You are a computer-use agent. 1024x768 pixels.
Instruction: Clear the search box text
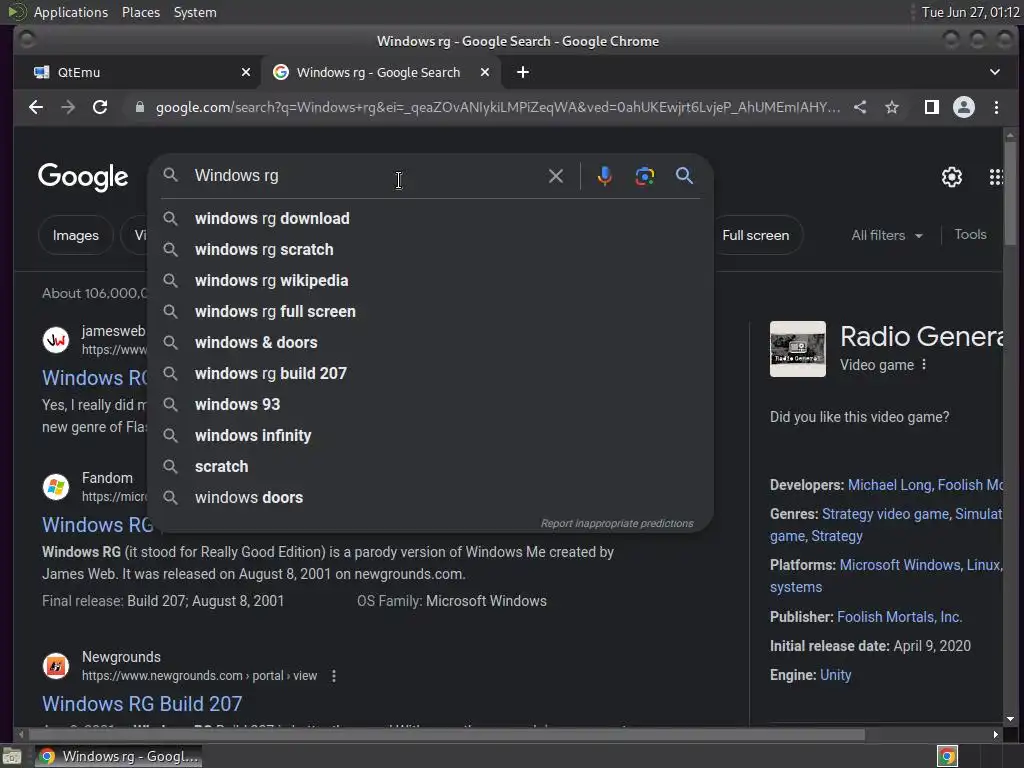[x=556, y=176]
